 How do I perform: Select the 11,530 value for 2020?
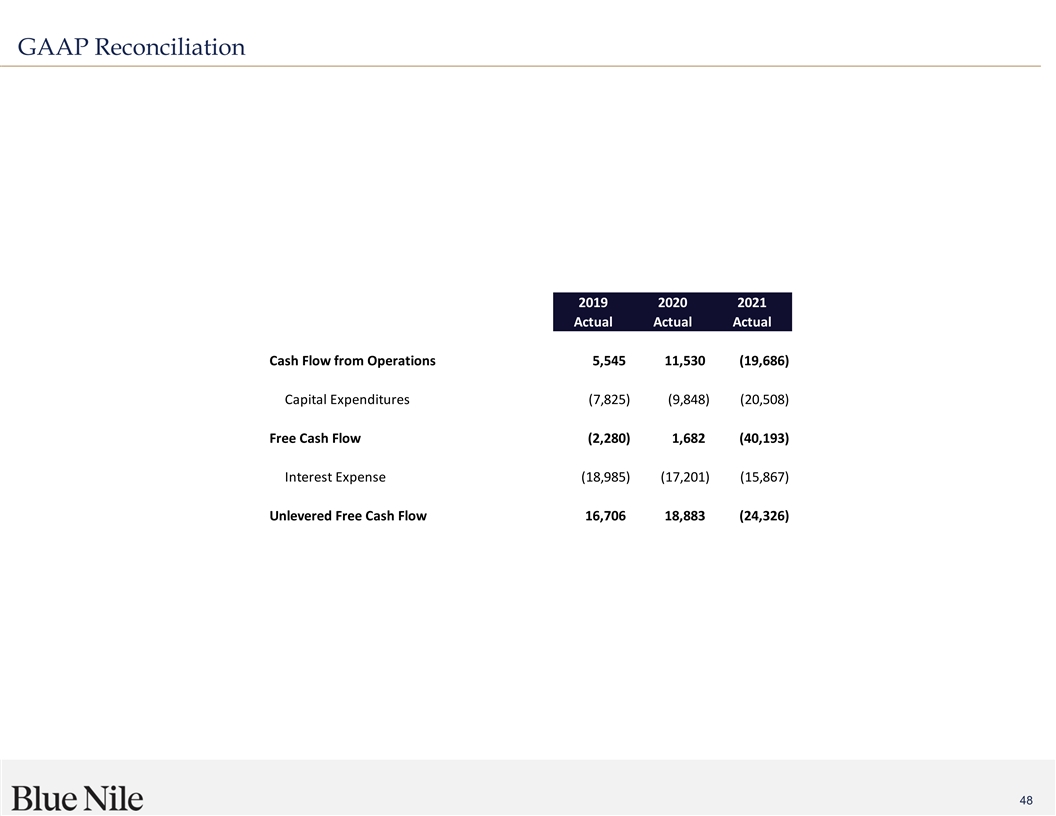tap(684, 360)
